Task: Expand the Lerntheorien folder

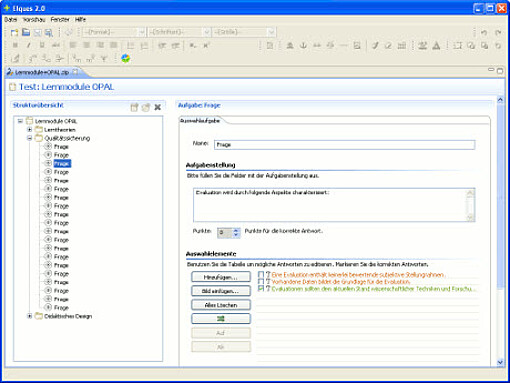Action: click(30, 129)
